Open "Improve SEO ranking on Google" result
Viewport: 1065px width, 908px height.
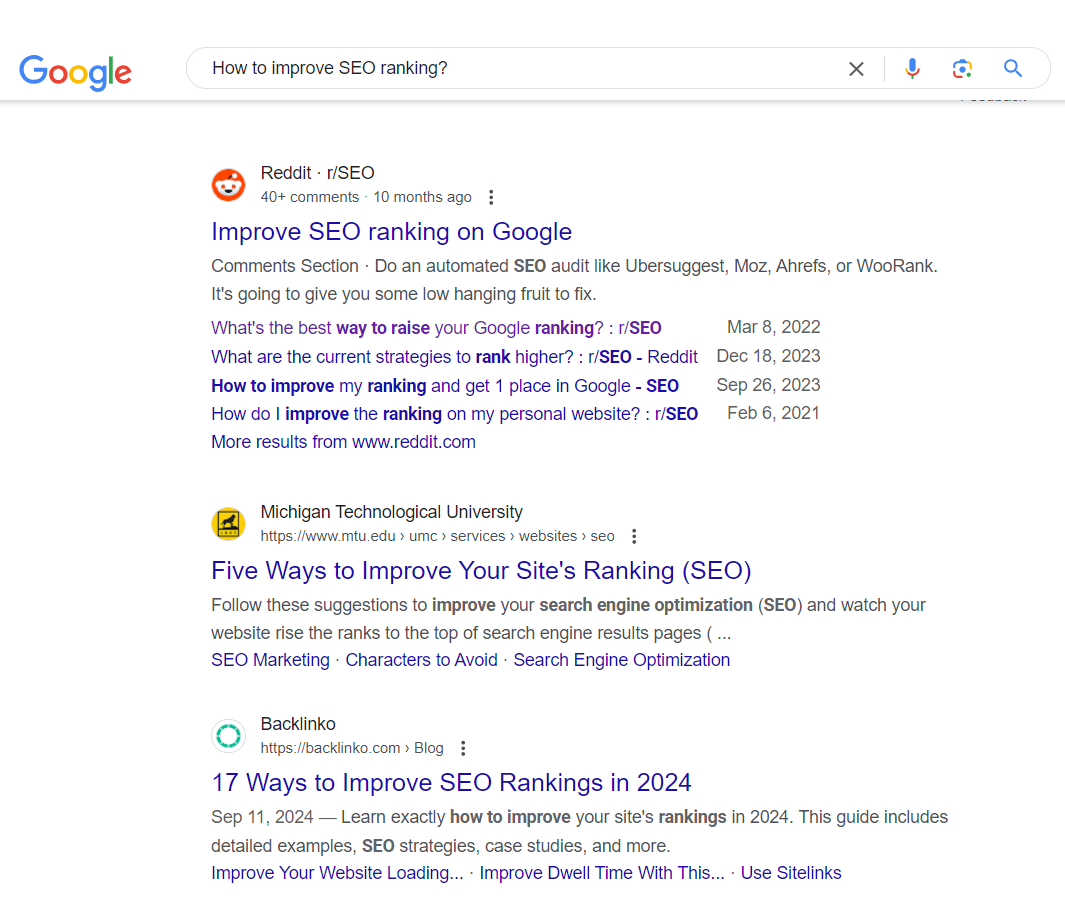tap(391, 232)
